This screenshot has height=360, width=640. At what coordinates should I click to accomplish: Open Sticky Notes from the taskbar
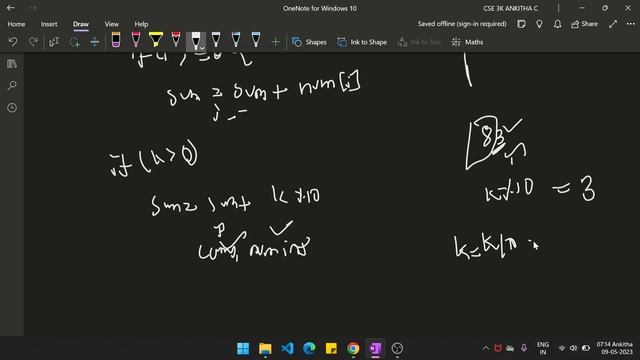[x=331, y=348]
